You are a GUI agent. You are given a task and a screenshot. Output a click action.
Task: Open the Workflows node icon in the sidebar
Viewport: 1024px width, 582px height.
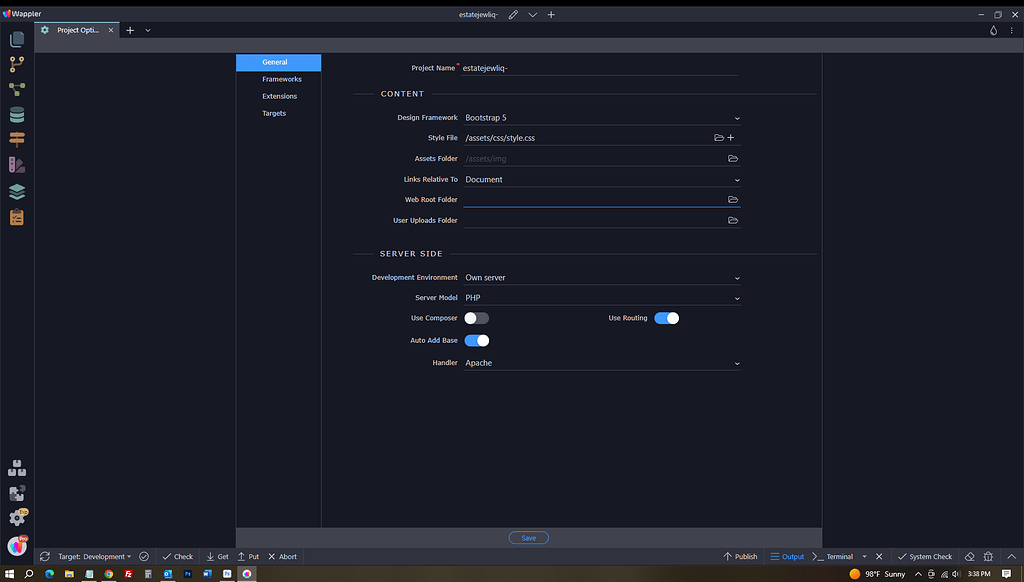tap(16, 87)
